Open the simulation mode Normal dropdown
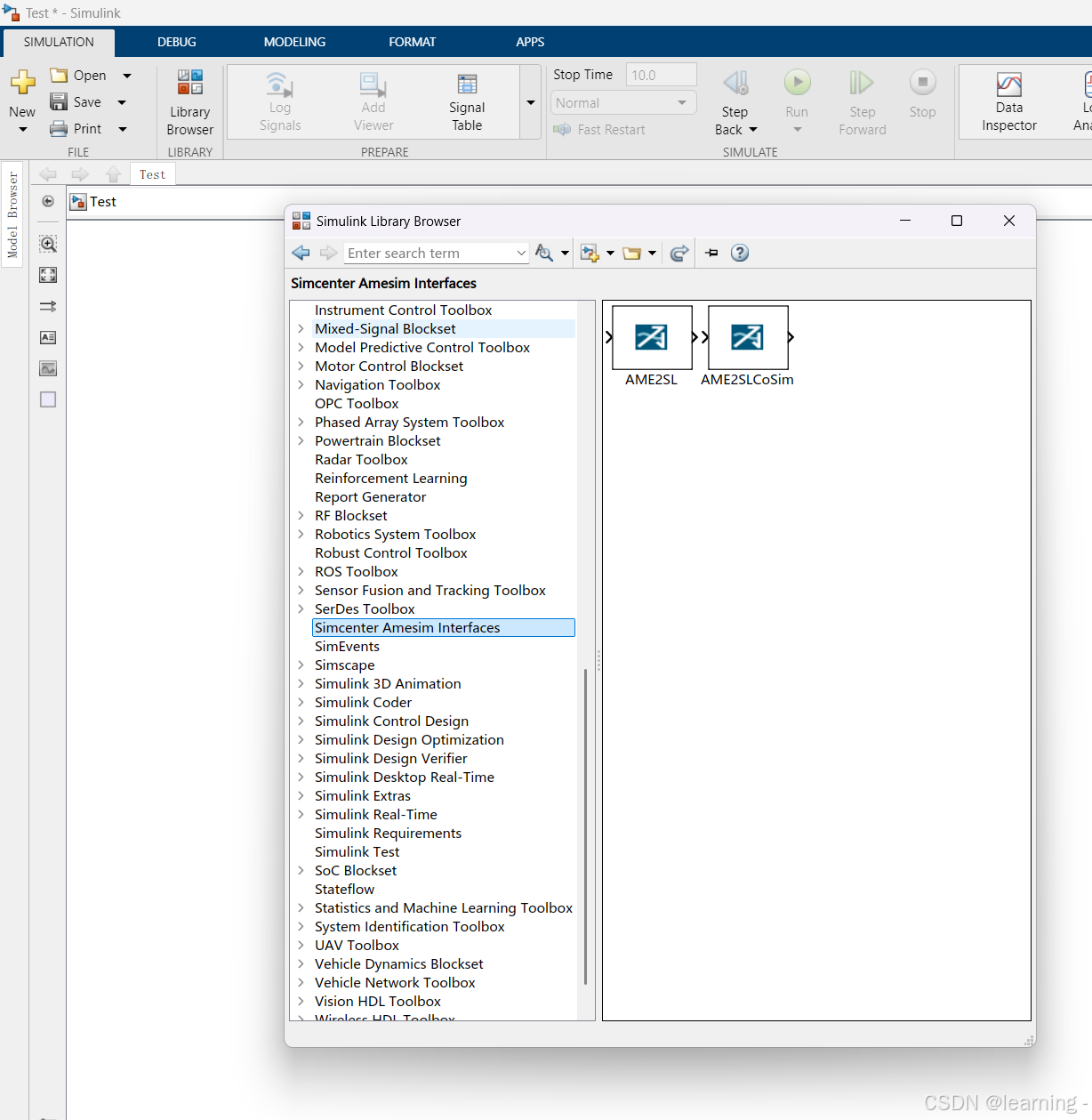This screenshot has width=1092, height=1120. click(622, 102)
